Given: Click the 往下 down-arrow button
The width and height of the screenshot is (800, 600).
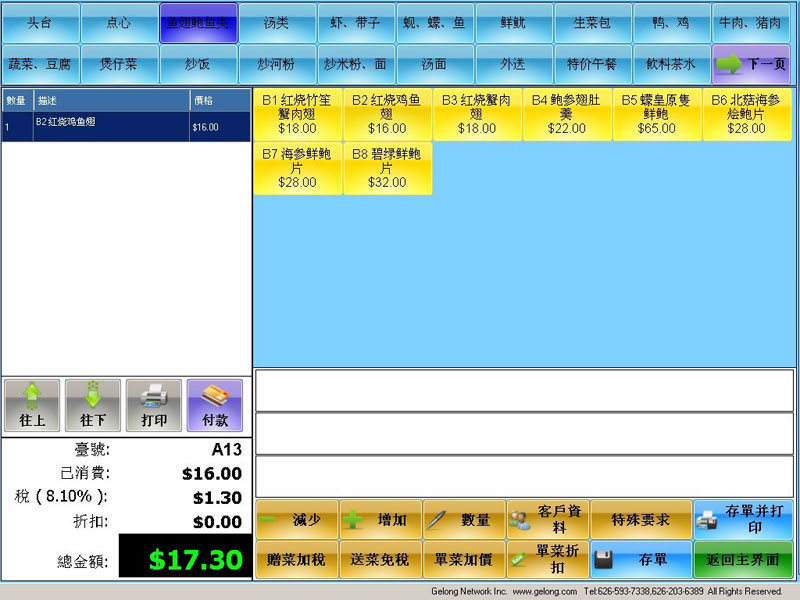Looking at the screenshot, I should (93, 405).
